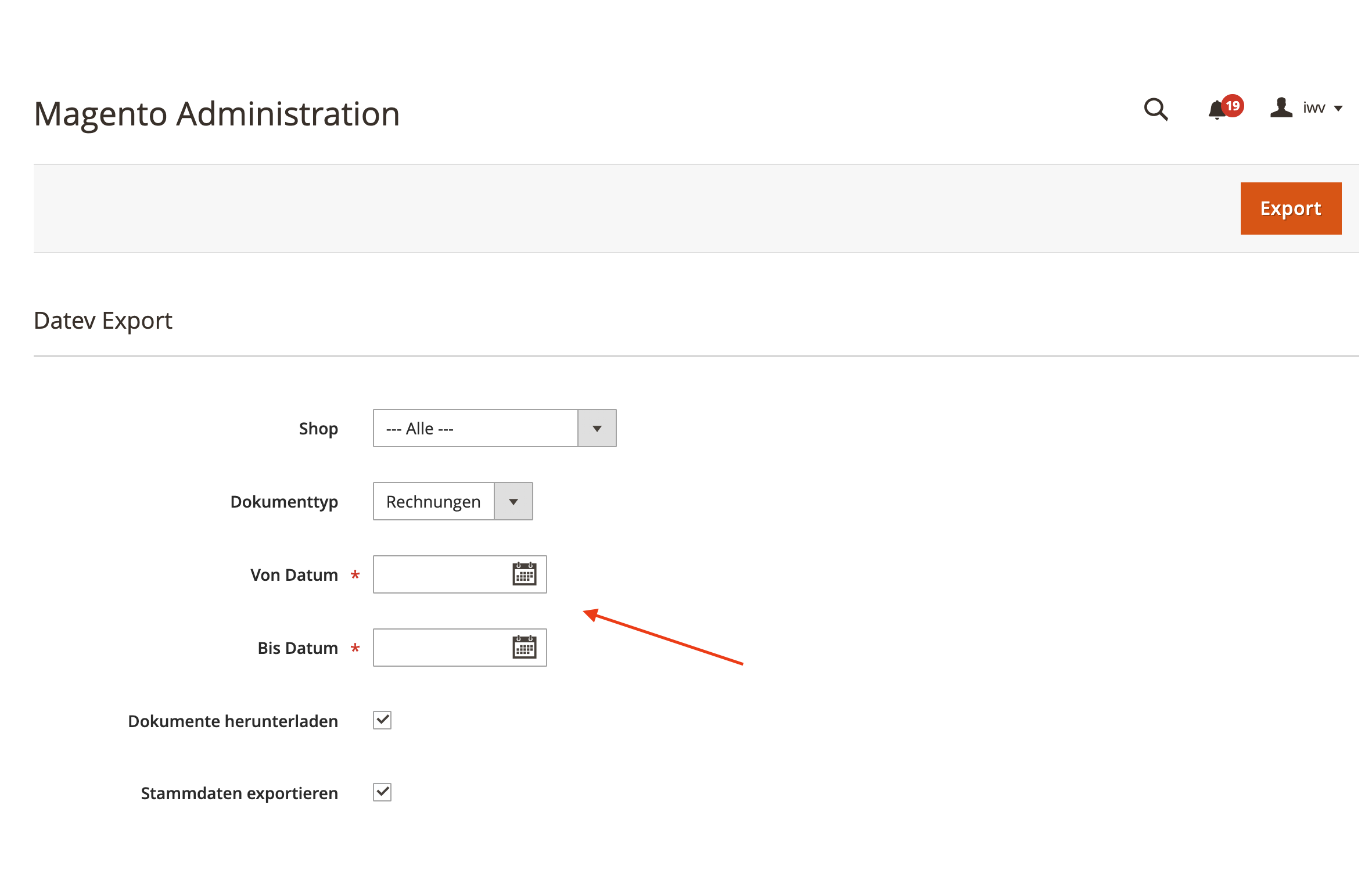Click the Dokumente herunterladen label text
Viewport: 1372px width, 870px height.
233,721
